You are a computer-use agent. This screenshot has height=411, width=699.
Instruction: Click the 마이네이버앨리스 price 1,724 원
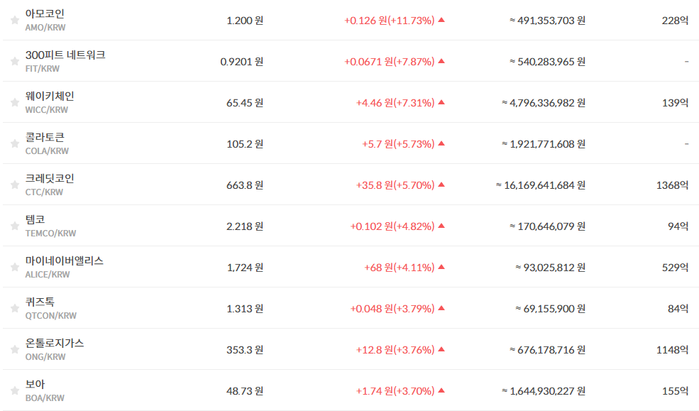(245, 267)
